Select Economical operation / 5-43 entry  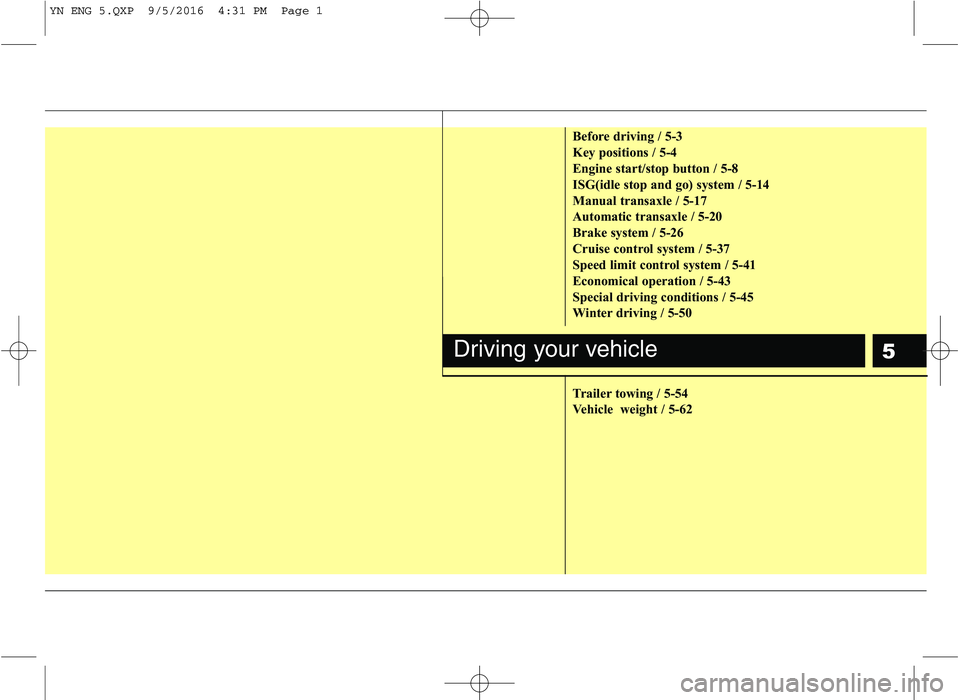click(650, 281)
